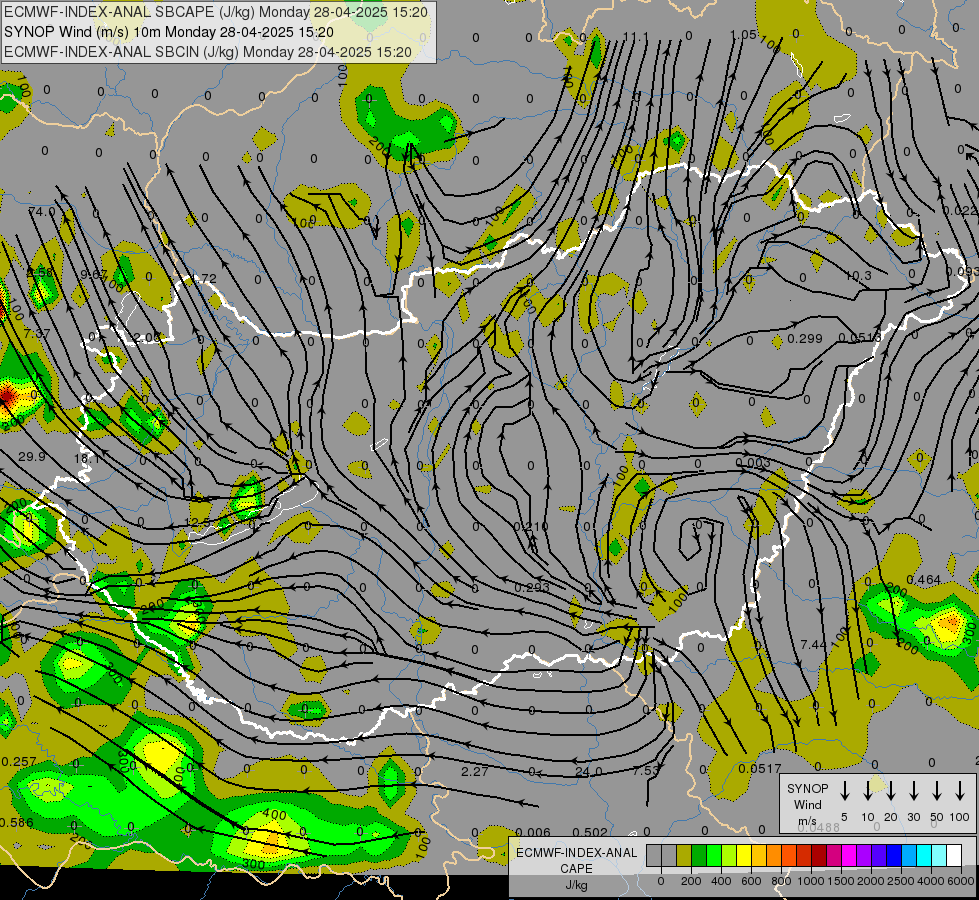The width and height of the screenshot is (979, 900).
Task: Select the 5 m/s wind arrow in legend
Action: click(x=844, y=790)
